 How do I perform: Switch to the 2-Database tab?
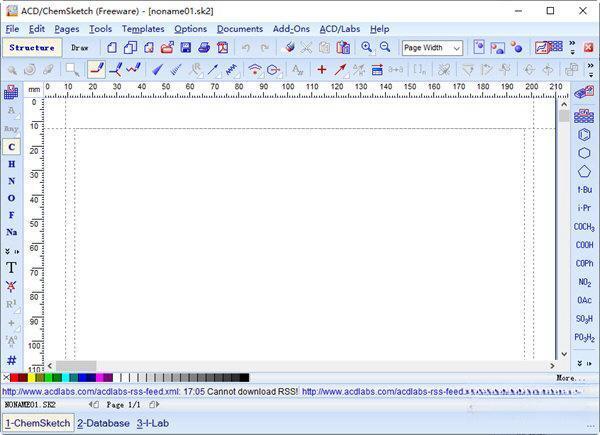point(103,423)
